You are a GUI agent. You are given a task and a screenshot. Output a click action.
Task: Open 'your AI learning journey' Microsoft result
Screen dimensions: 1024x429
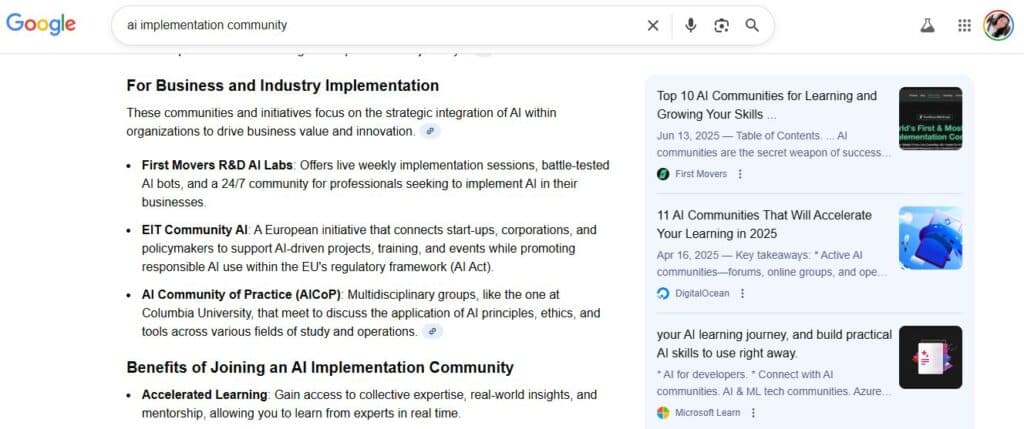click(774, 344)
